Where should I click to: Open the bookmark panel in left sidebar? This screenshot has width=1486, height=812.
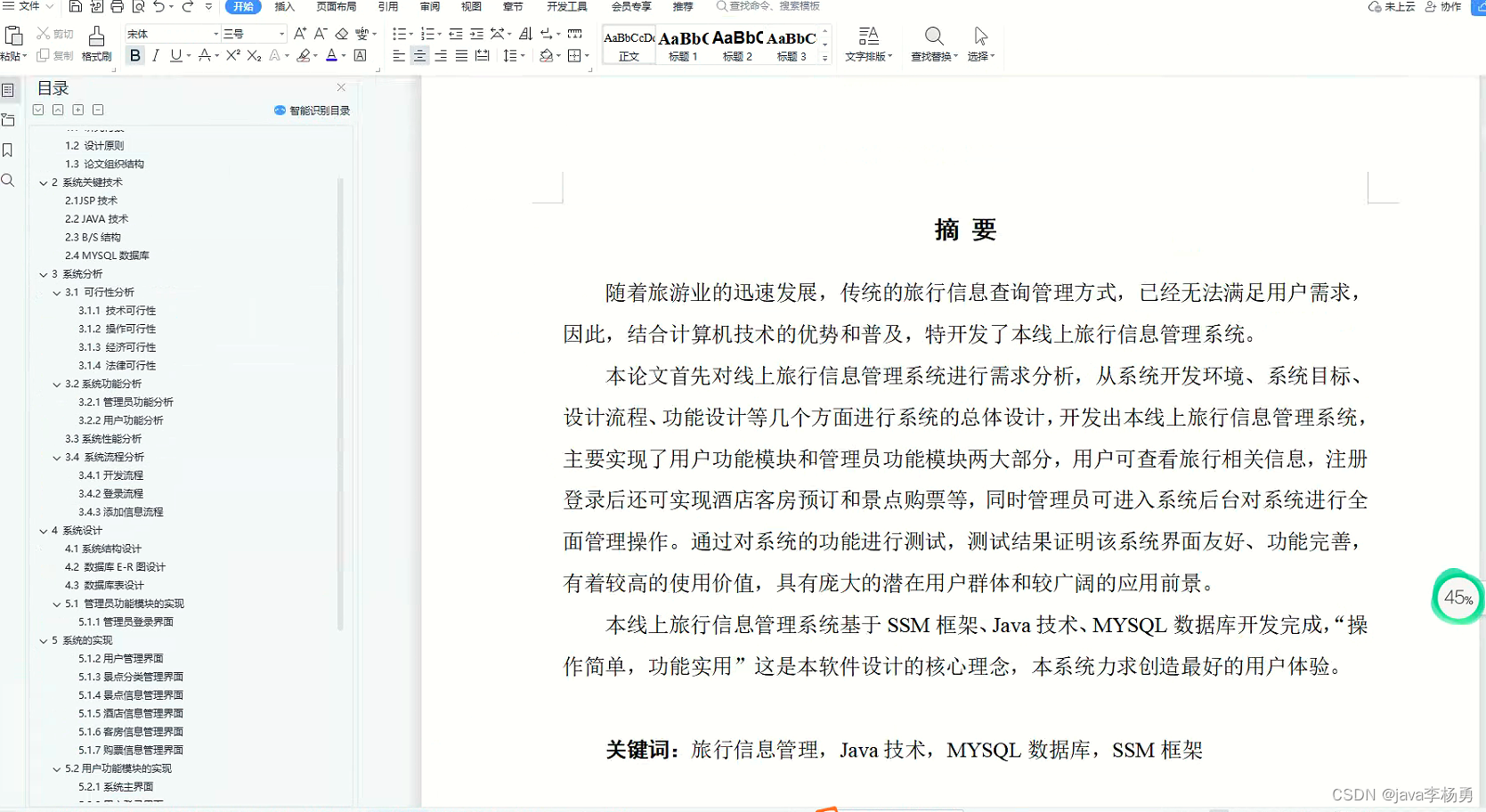pos(8,150)
